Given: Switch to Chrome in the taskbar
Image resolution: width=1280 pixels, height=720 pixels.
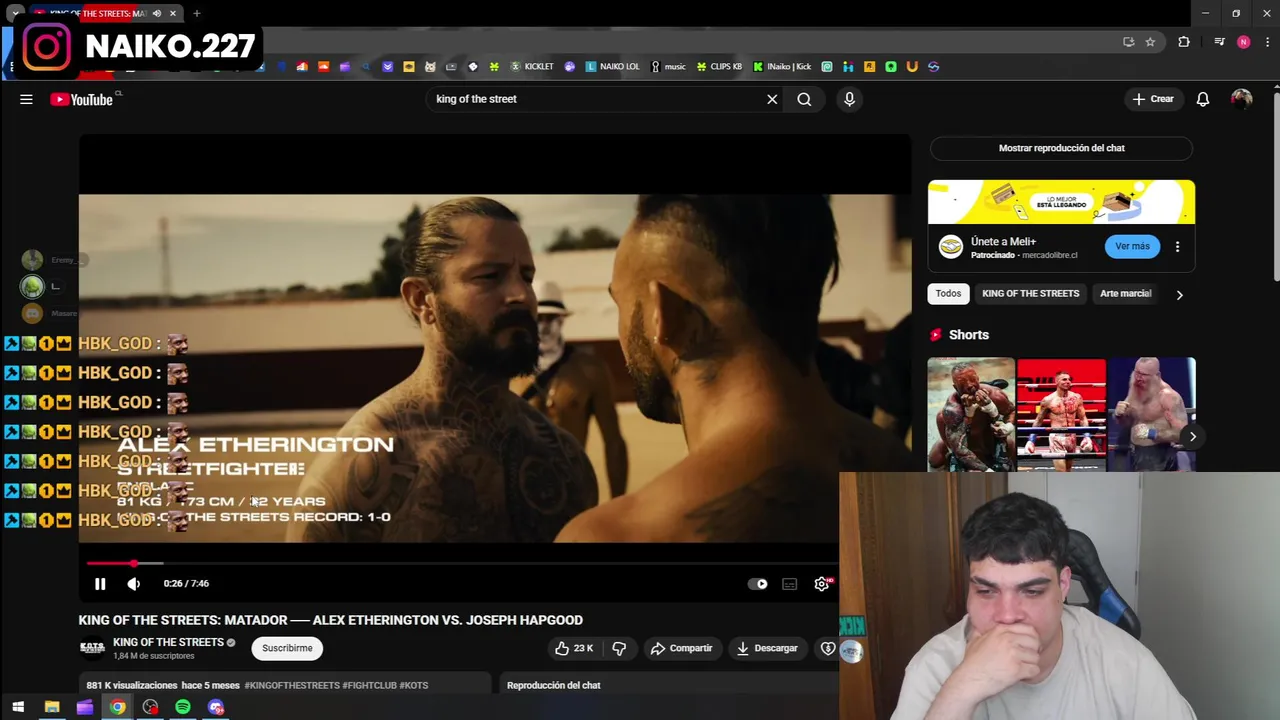Looking at the screenshot, I should (118, 707).
